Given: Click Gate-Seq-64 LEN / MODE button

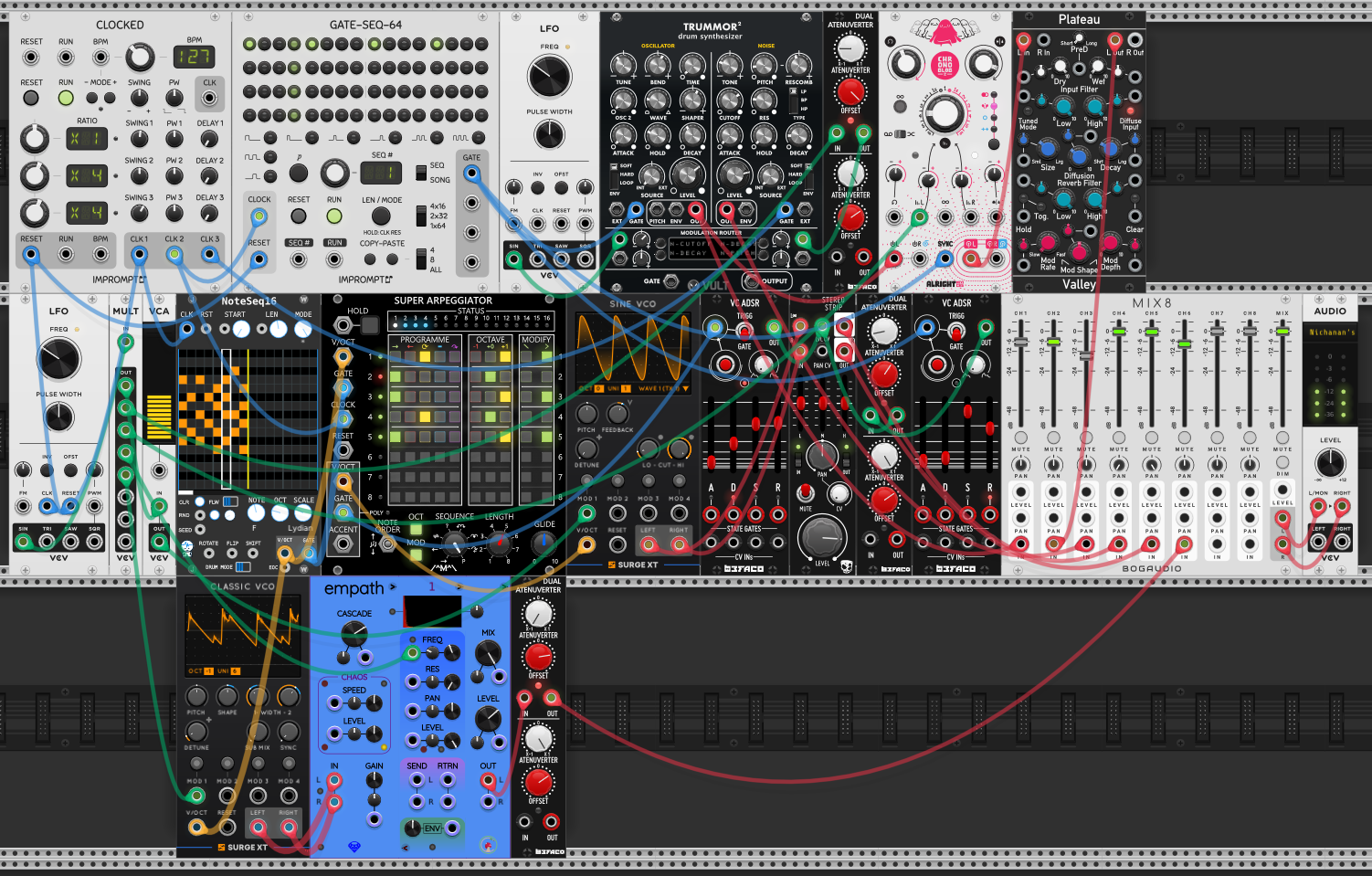Looking at the screenshot, I should click(382, 216).
